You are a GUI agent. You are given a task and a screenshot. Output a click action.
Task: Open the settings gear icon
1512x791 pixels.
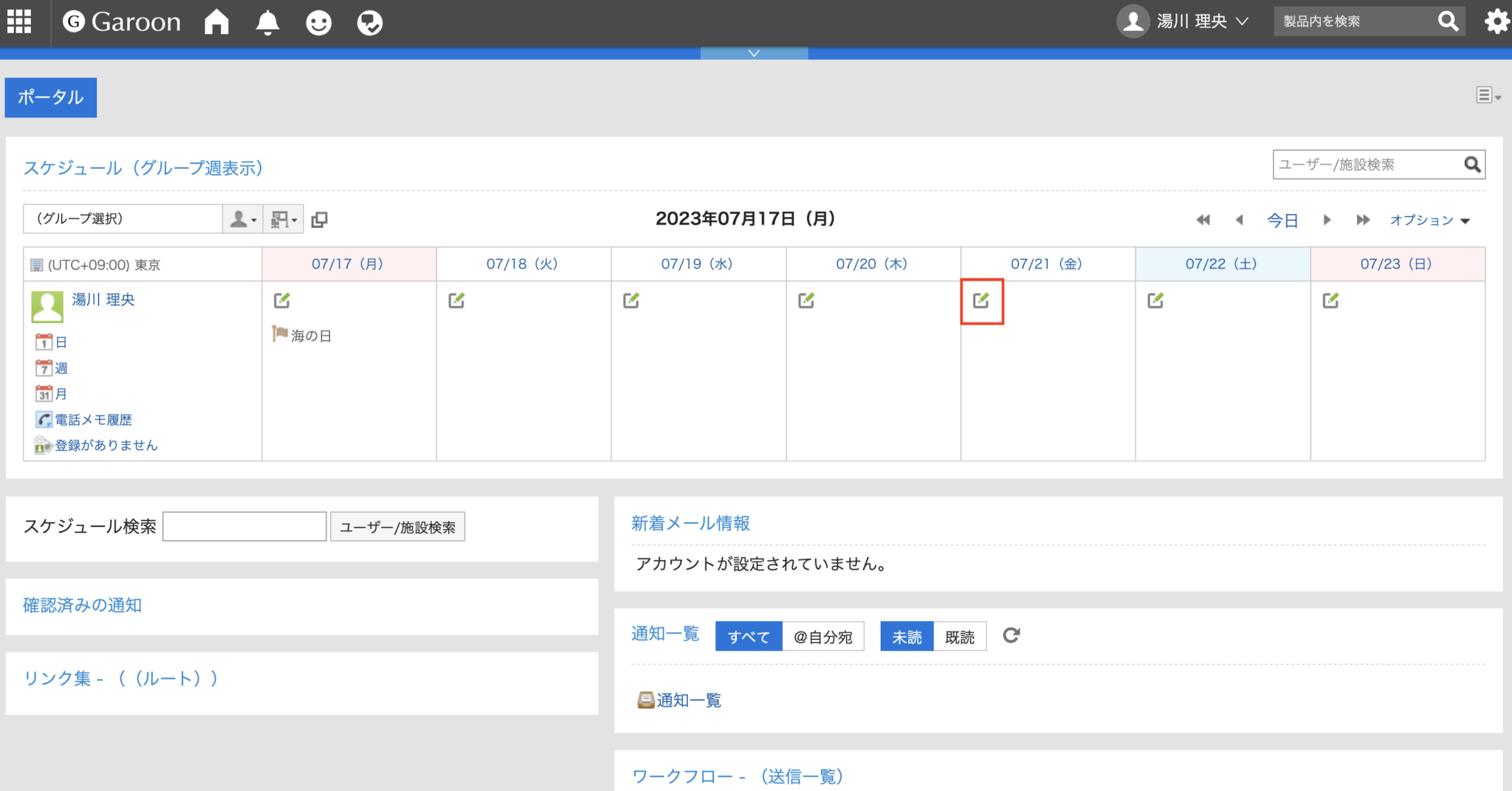(1496, 22)
